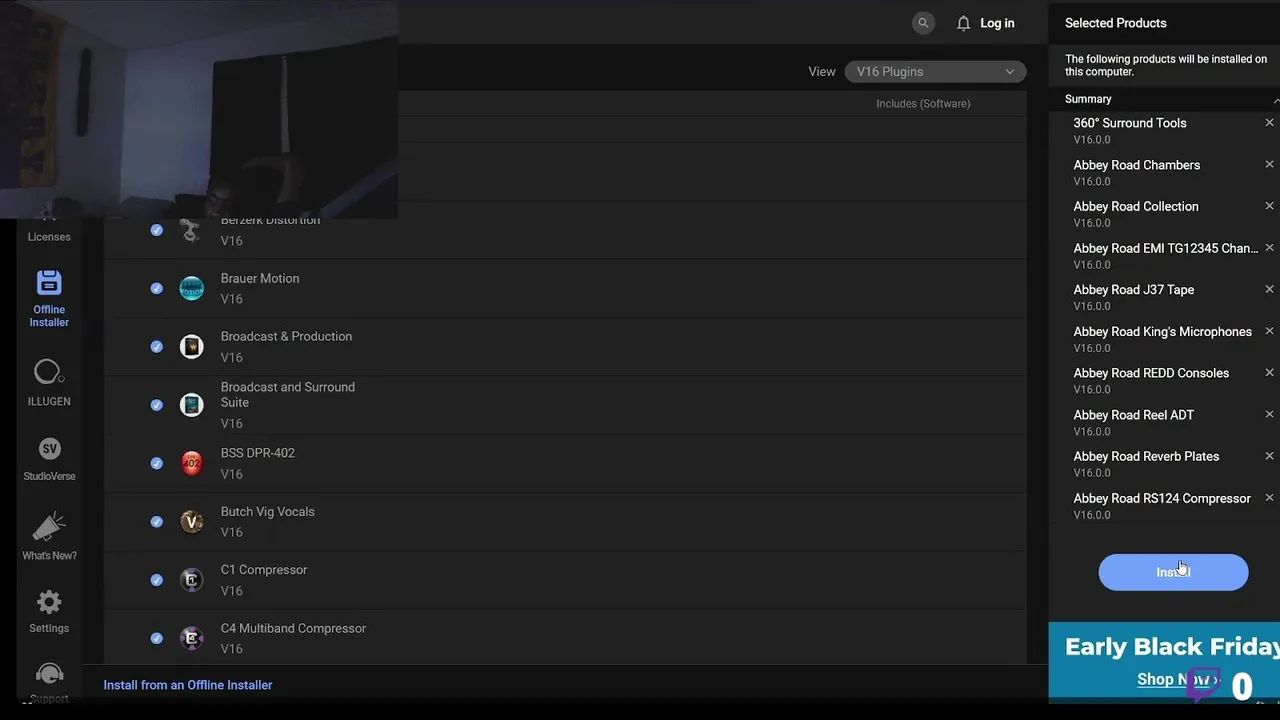Select Abbey Road Collection in summary list
1280x720 pixels.
1136,206
